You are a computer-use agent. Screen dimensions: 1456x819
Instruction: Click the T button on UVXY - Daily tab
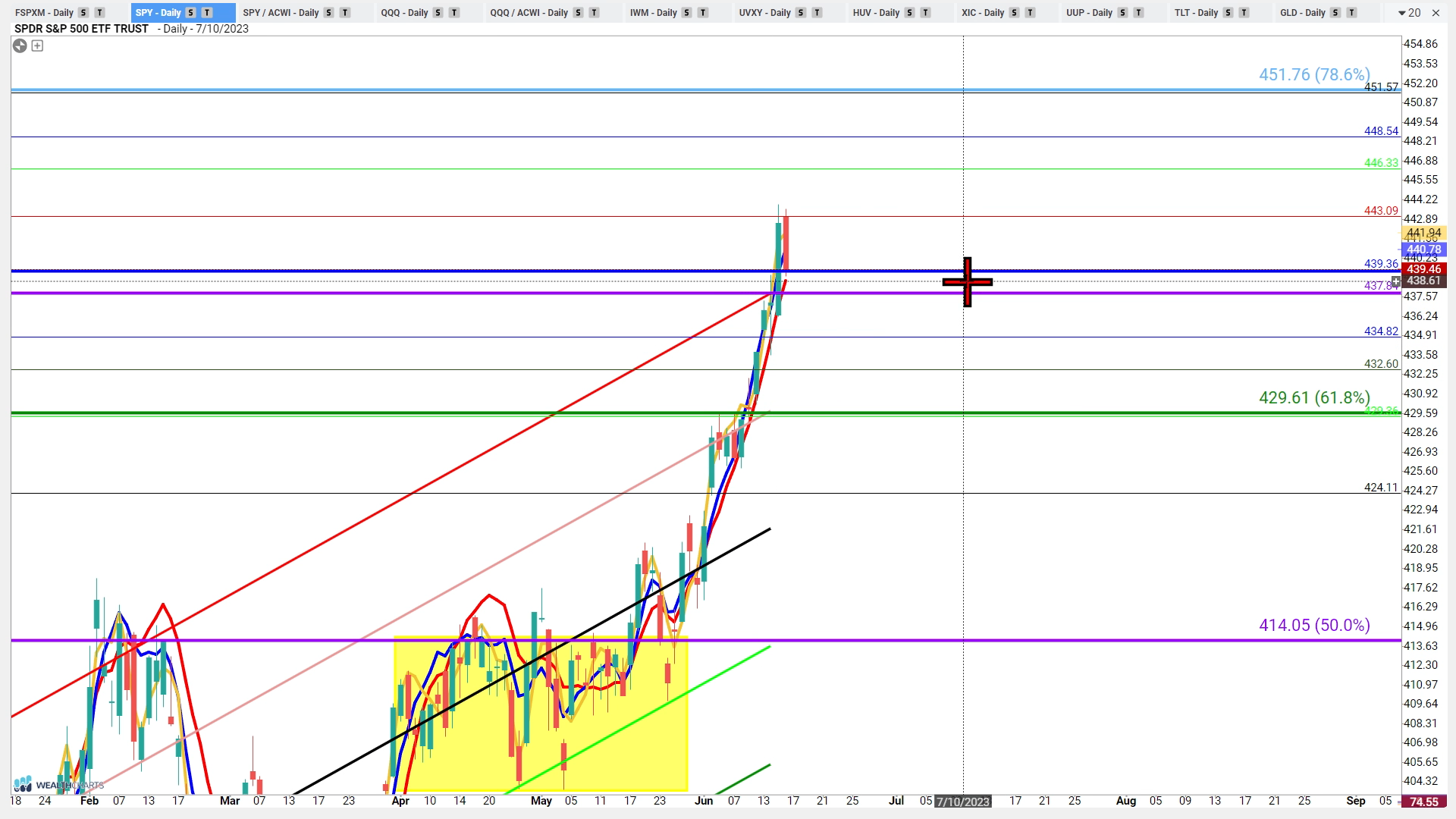tap(817, 13)
